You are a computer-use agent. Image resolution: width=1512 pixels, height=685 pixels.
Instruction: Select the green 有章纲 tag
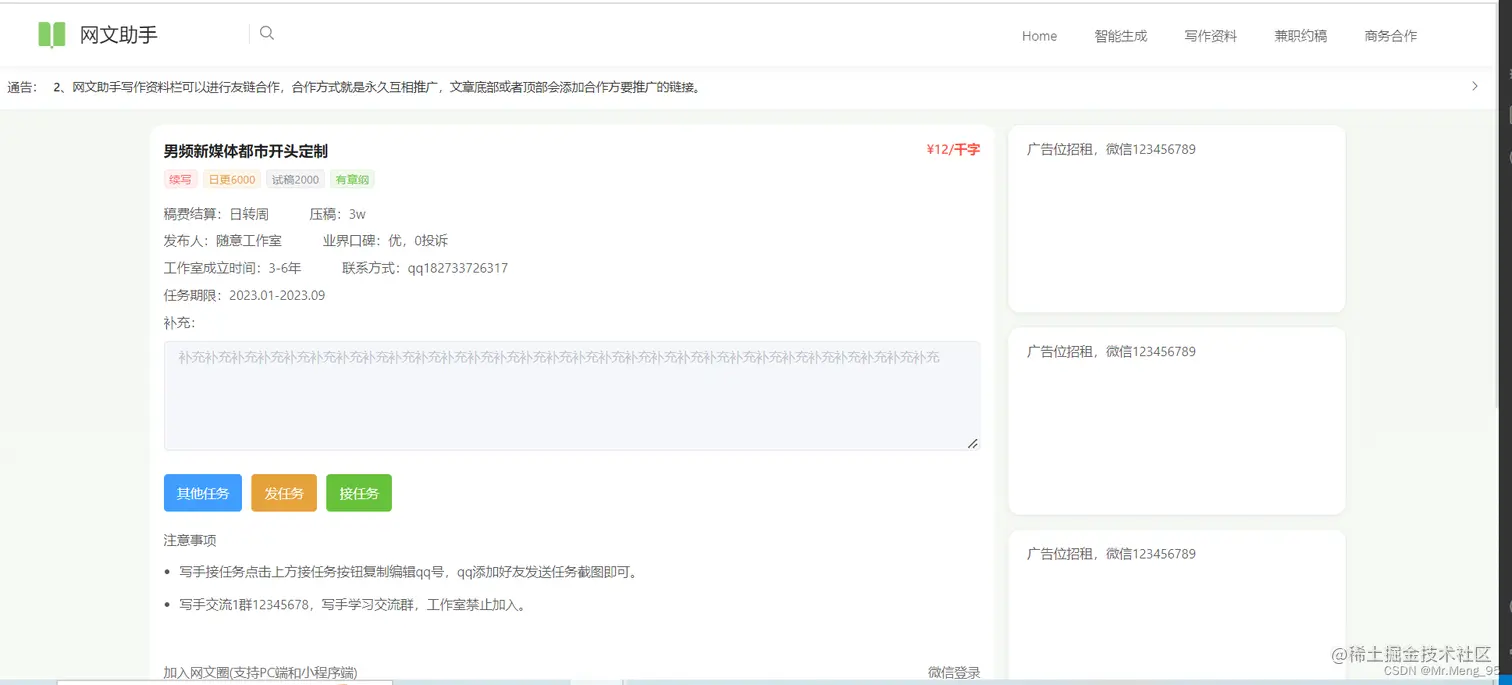352,179
